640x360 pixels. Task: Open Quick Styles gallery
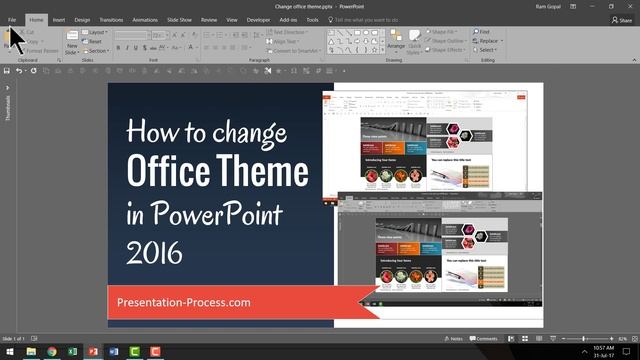[414, 42]
